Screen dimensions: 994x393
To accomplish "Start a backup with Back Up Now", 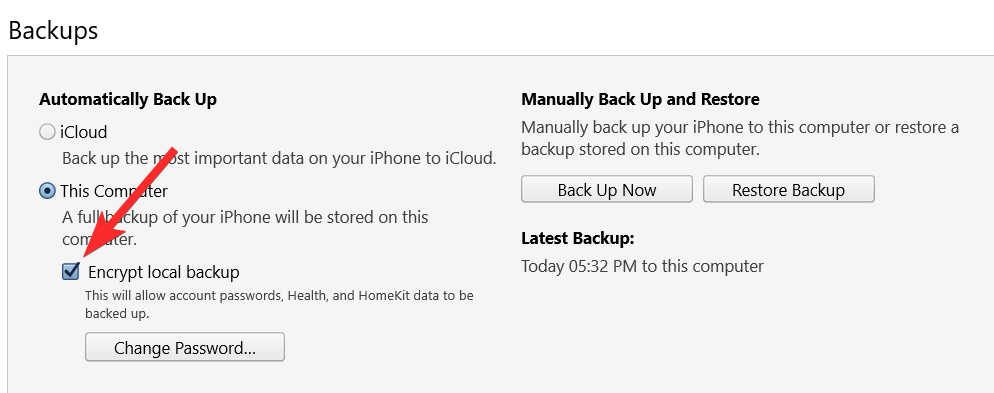I will click(607, 190).
